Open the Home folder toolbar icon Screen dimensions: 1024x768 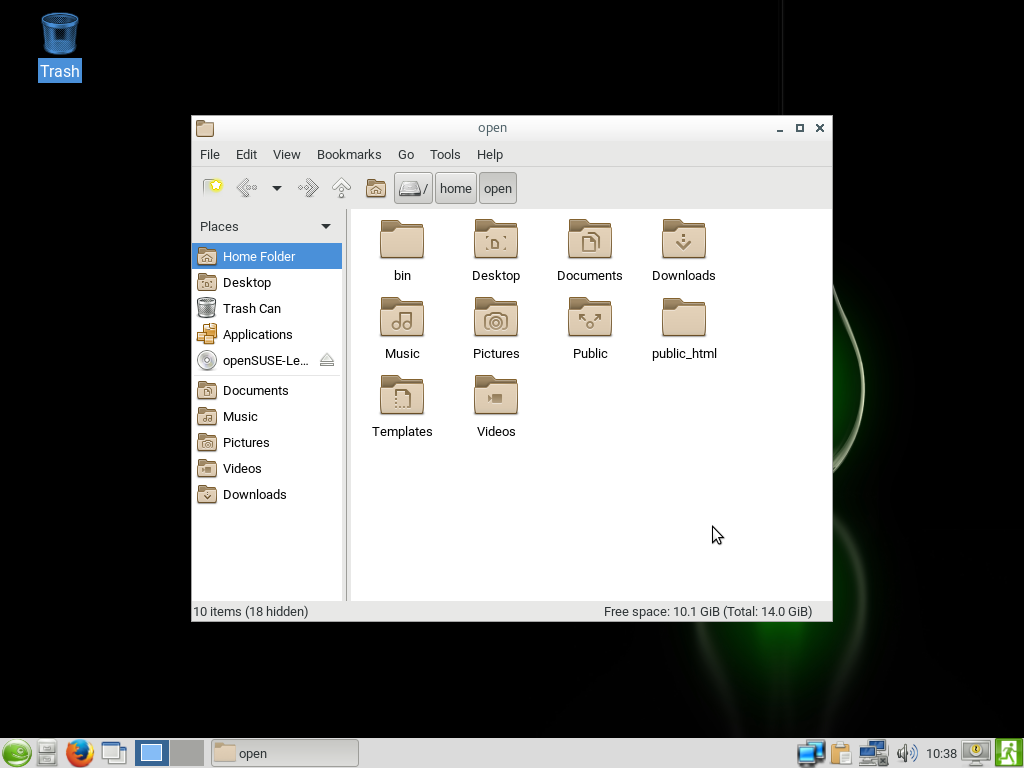click(x=375, y=187)
